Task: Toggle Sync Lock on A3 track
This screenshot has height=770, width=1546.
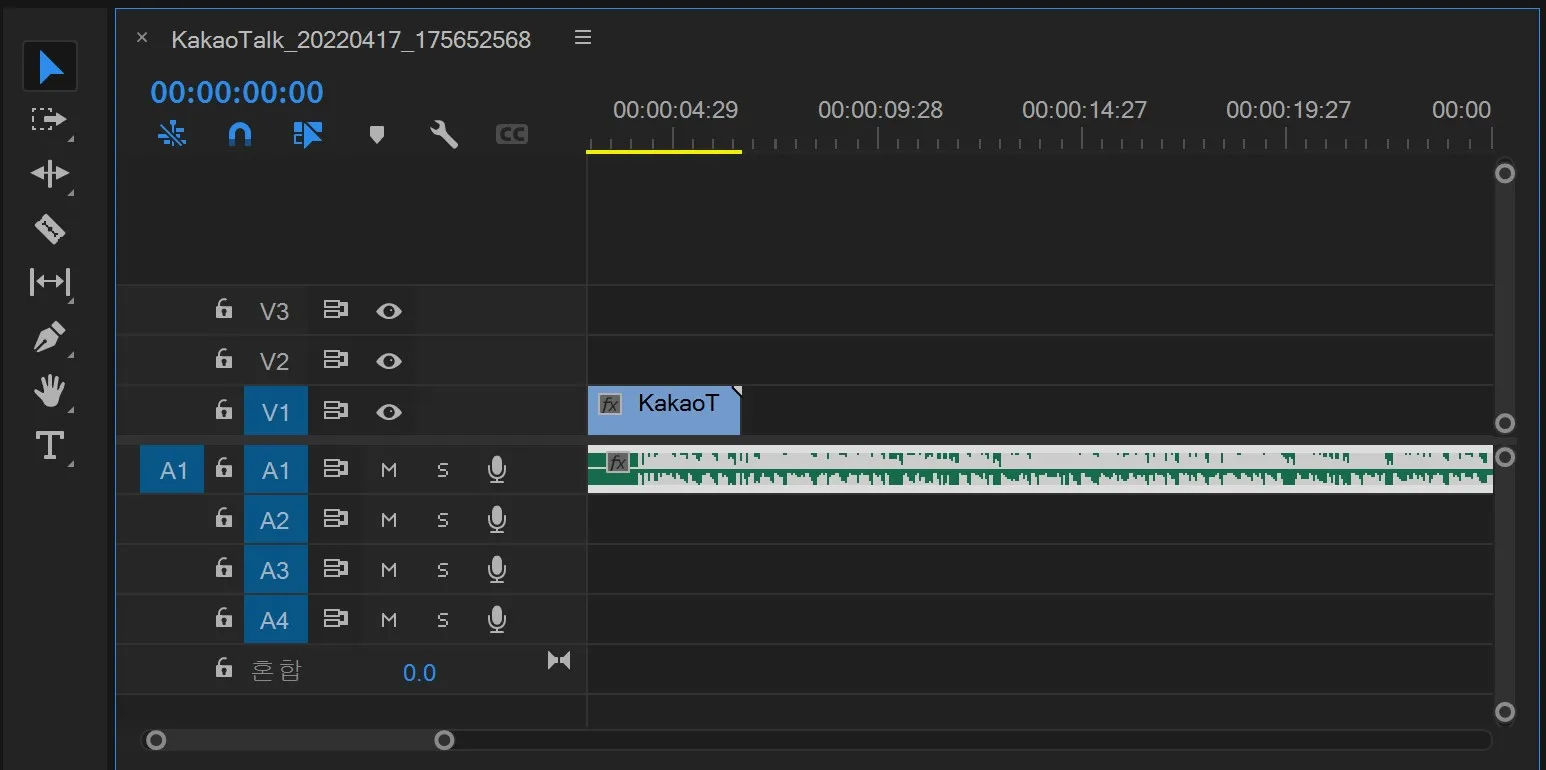Action: [x=336, y=568]
